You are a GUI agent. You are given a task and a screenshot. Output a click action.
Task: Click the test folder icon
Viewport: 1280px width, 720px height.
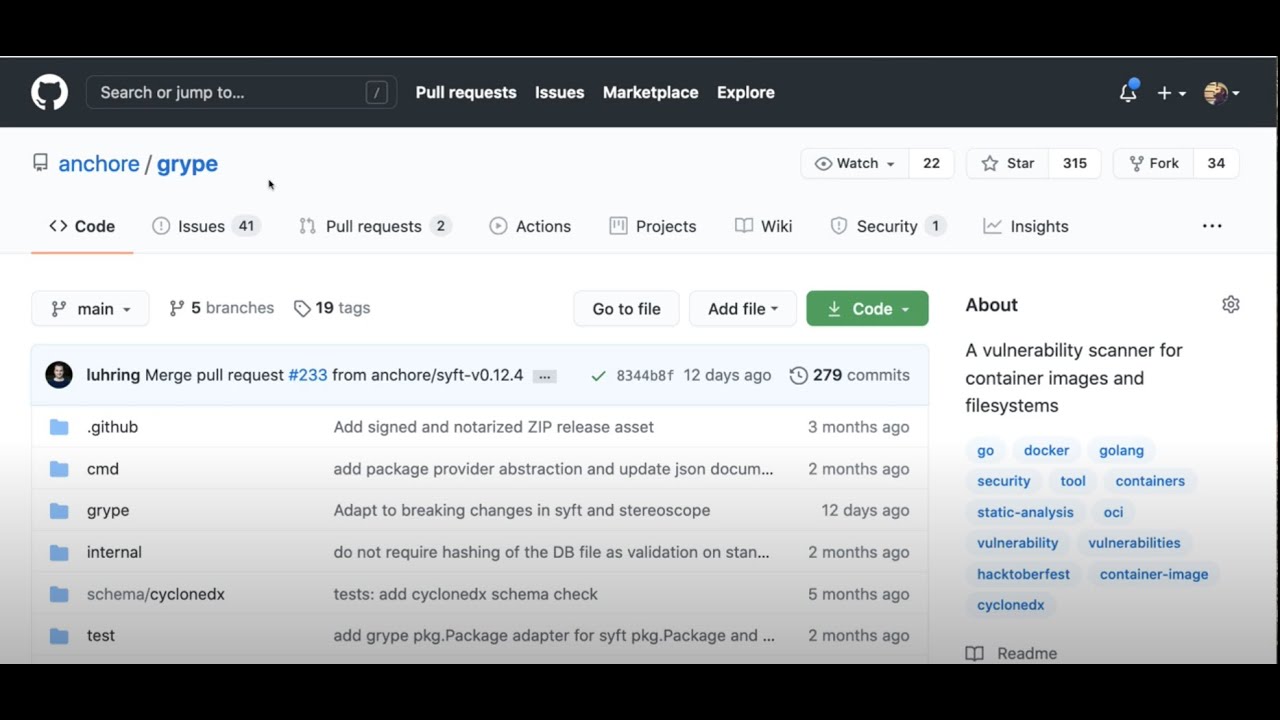click(x=59, y=636)
